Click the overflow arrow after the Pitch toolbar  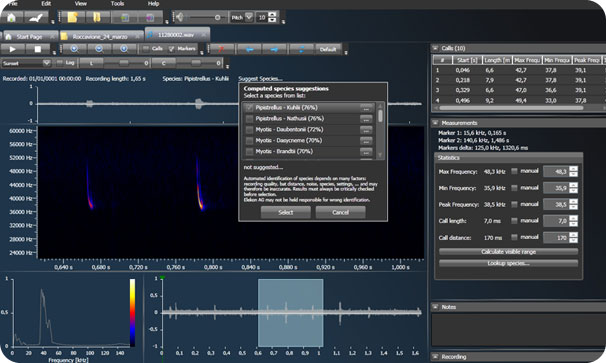coord(283,22)
